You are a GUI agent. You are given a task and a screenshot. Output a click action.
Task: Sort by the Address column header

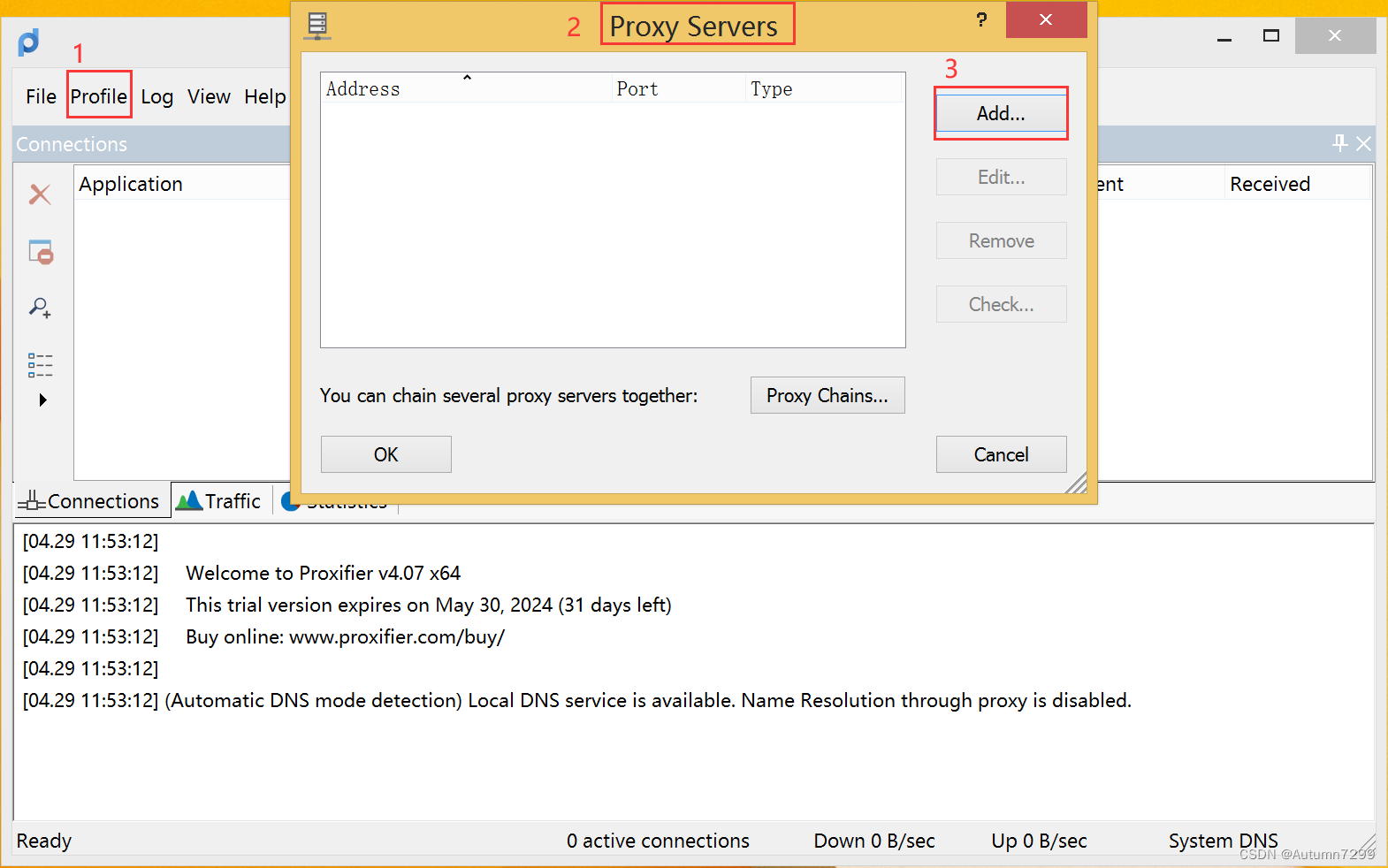(x=466, y=88)
